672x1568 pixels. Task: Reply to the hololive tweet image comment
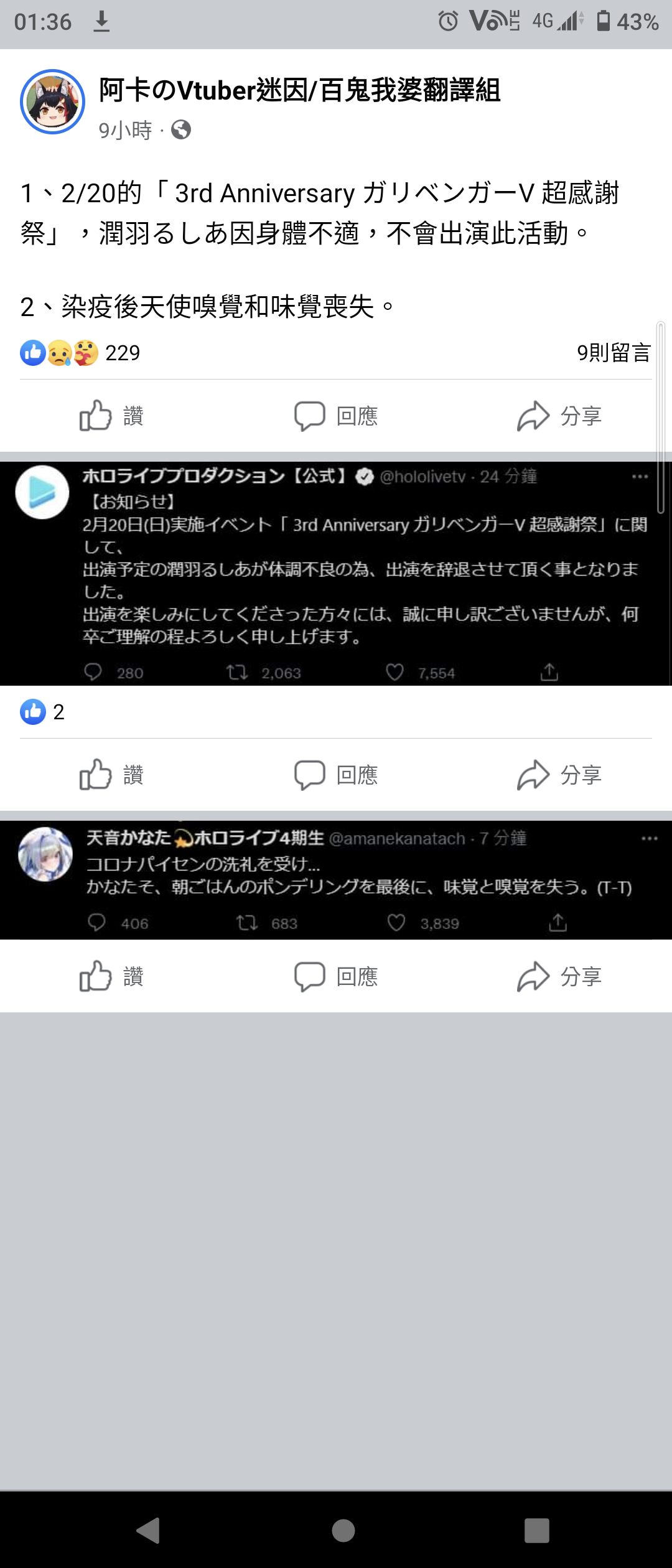tap(336, 775)
